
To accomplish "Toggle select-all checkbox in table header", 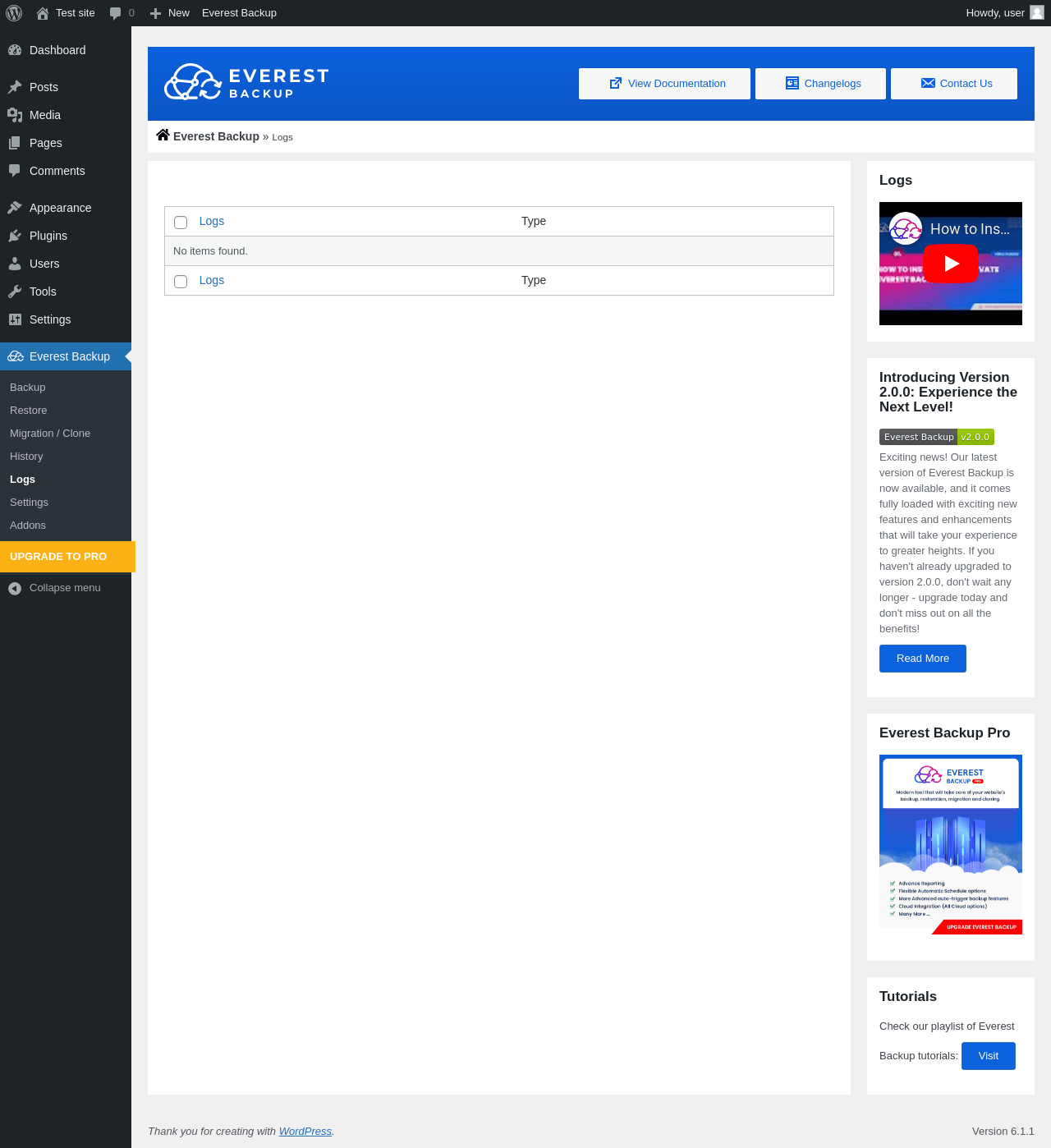I will pos(181,223).
